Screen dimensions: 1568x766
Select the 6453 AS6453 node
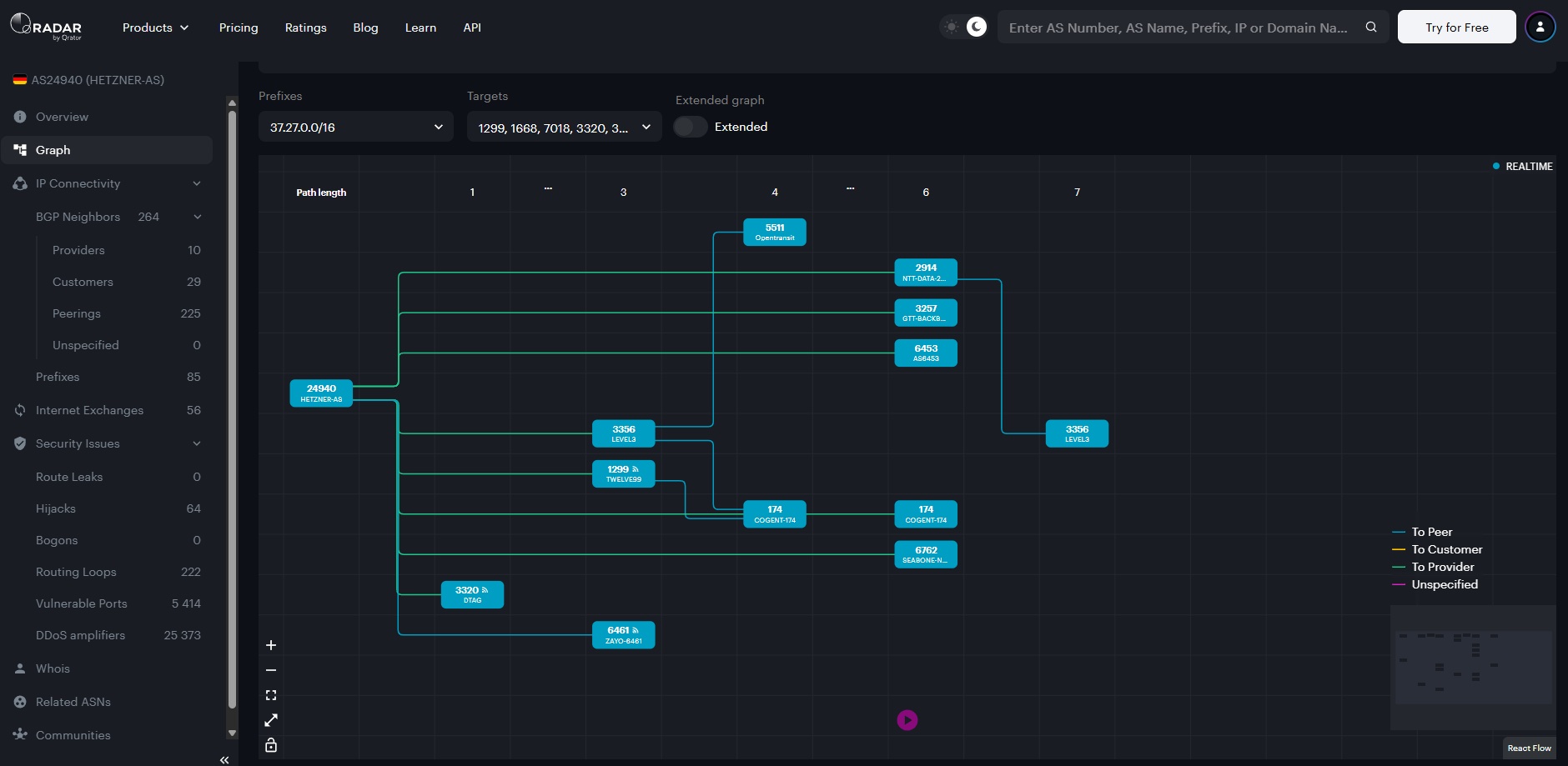(x=926, y=353)
